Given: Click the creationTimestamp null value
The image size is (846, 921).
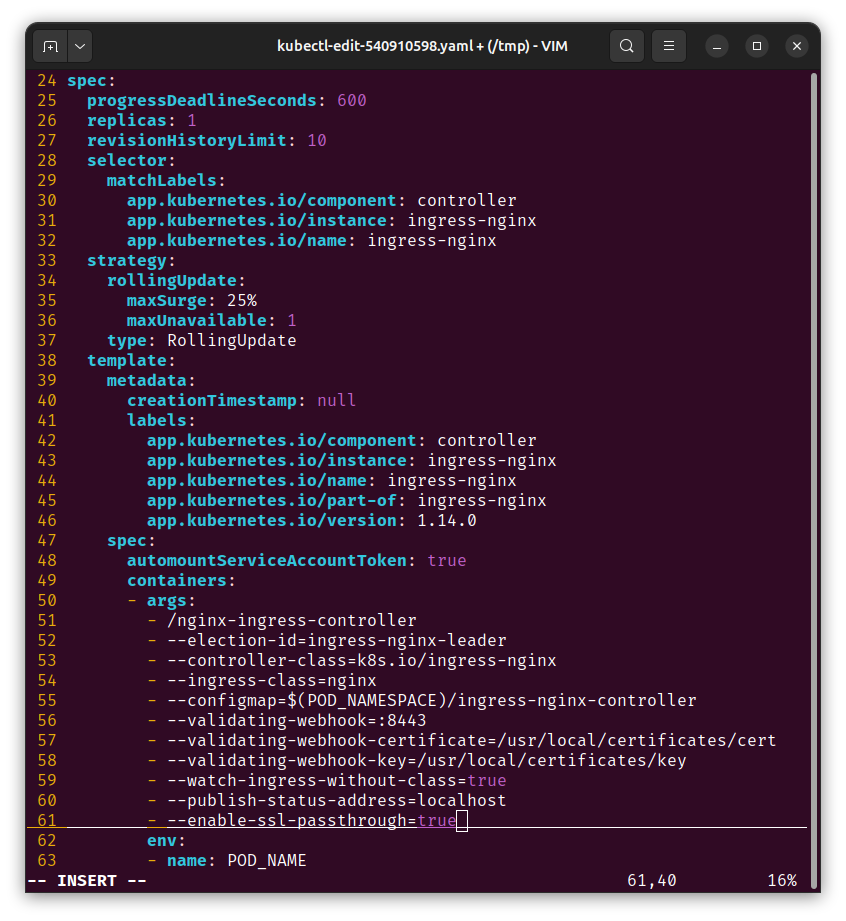Looking at the screenshot, I should tap(337, 400).
